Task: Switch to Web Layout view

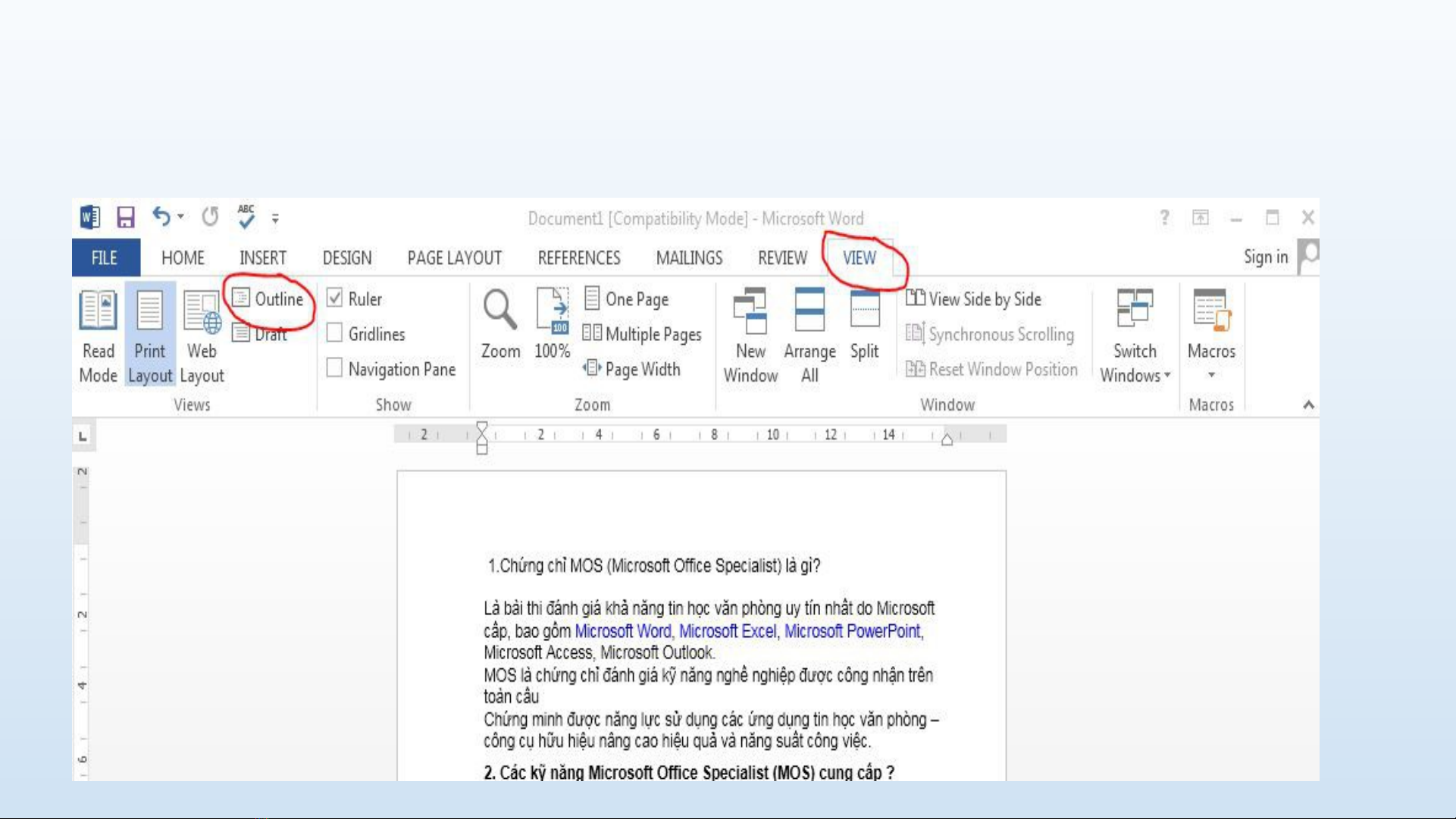Action: 202,336
